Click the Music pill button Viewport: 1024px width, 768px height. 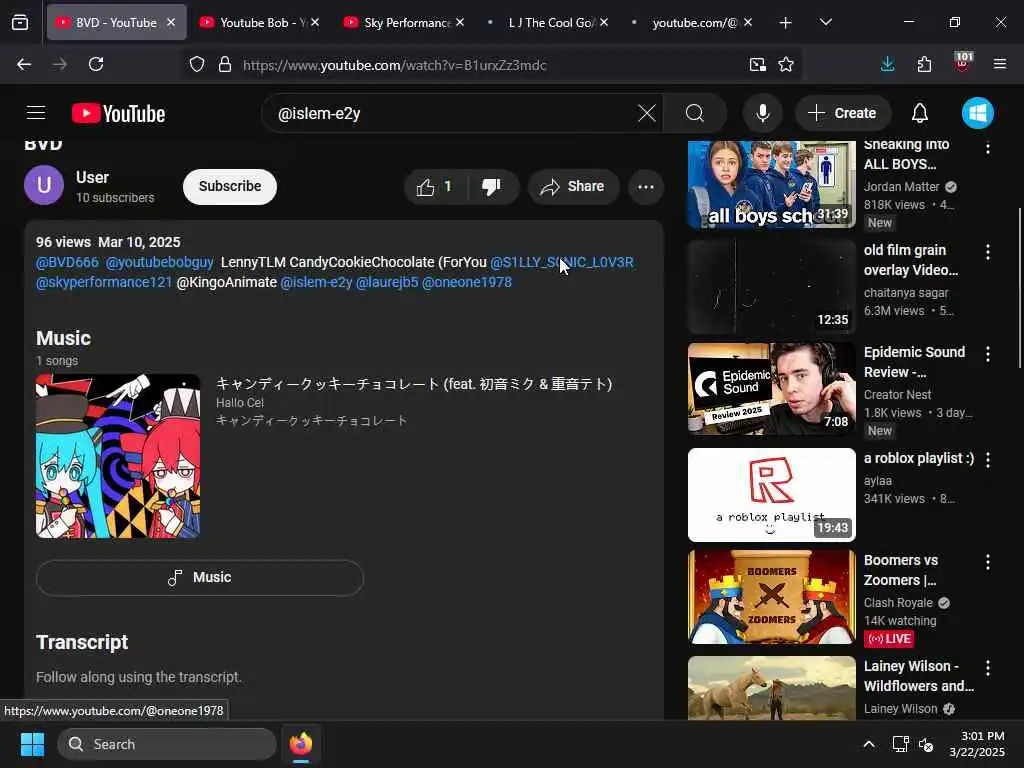pos(200,578)
